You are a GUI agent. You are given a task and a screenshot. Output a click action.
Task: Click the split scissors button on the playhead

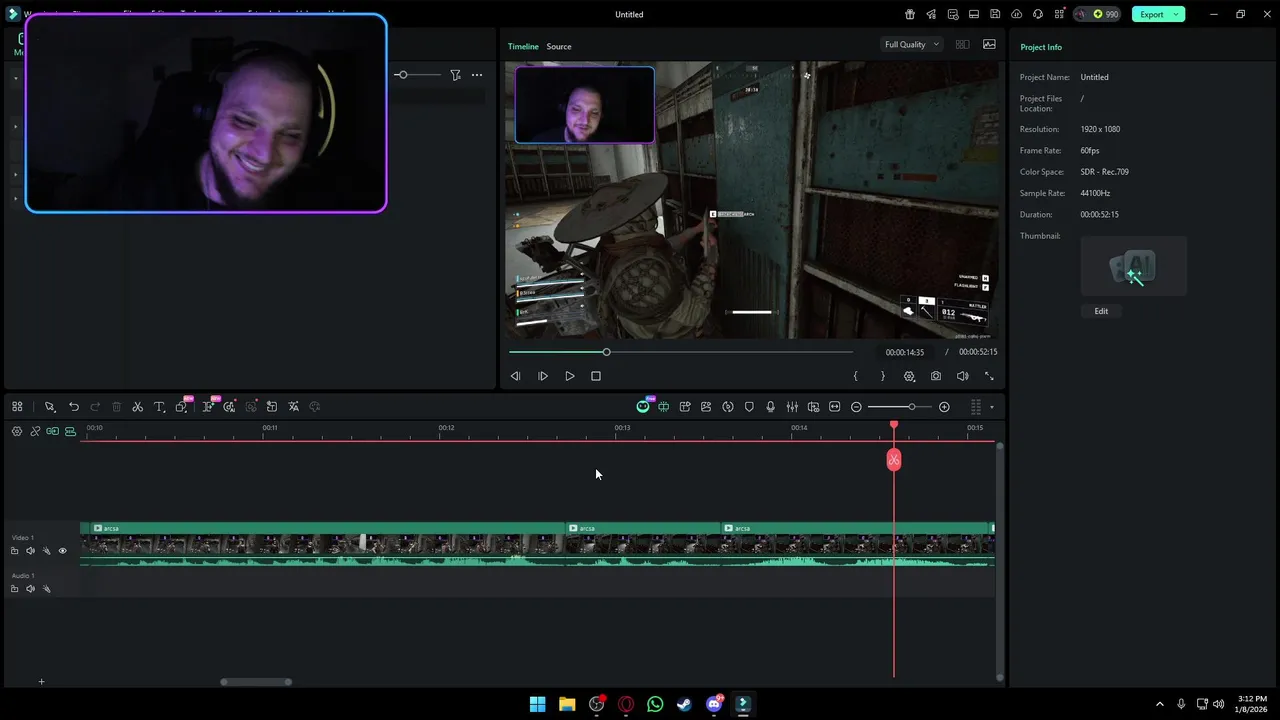pos(894,460)
